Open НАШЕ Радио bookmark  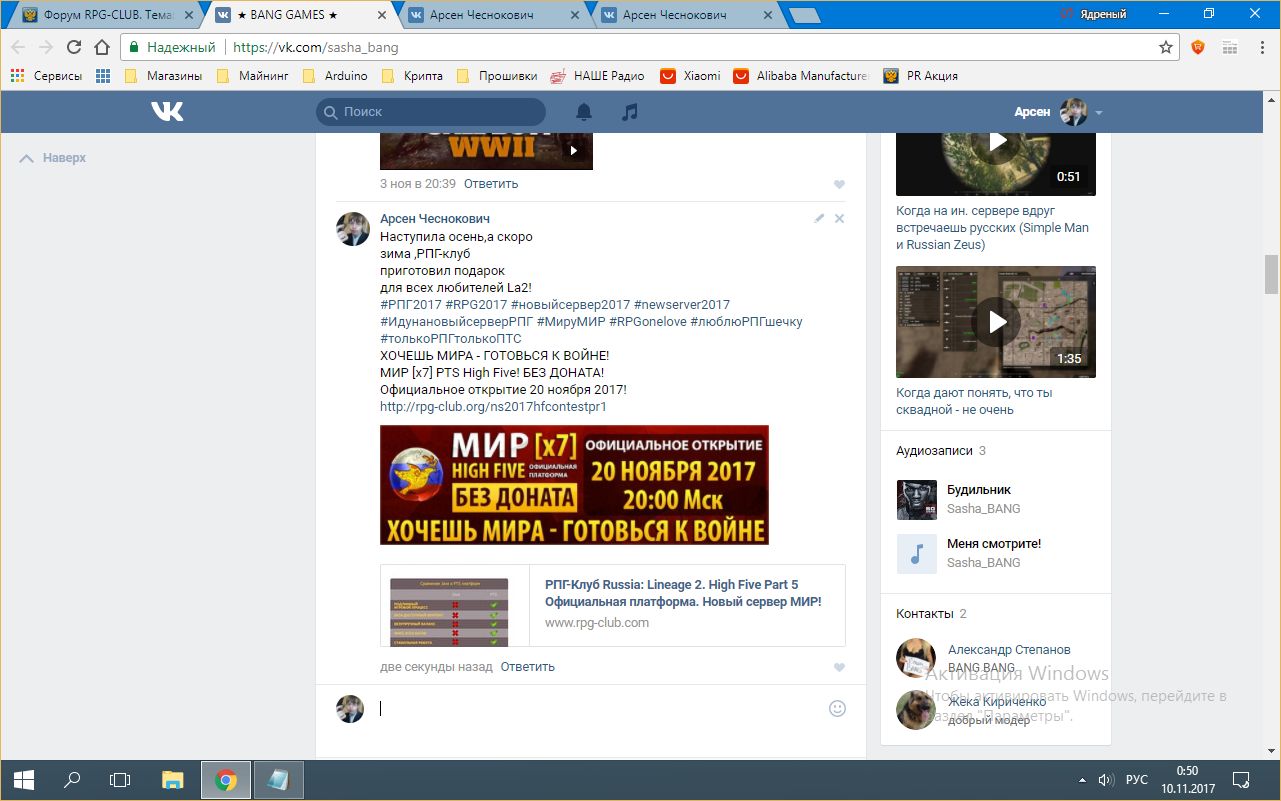(x=598, y=76)
